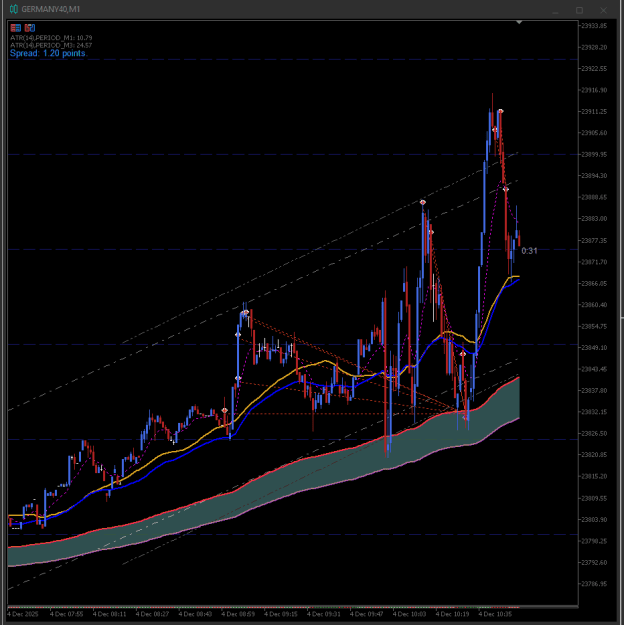Viewport: 624px width, 625px height.
Task: Click the 23883.00 price scale label
Action: (594, 218)
